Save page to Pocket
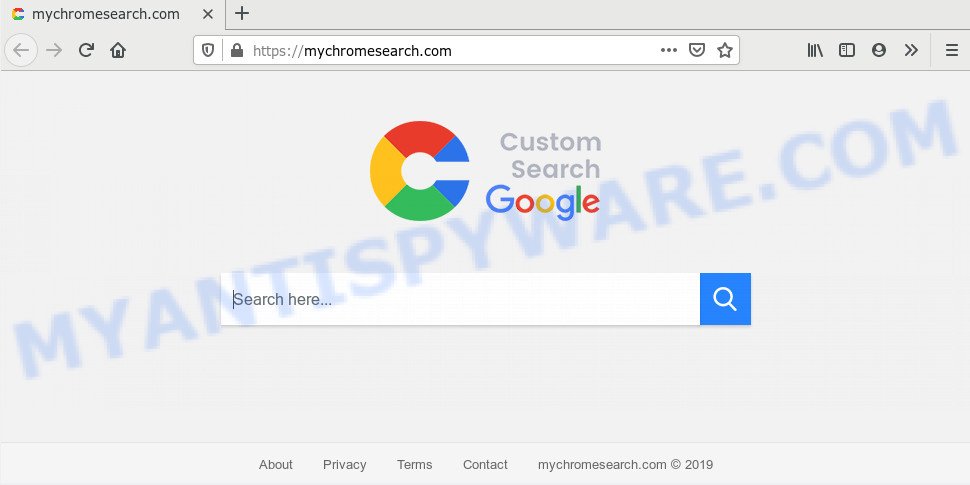970x485 pixels. 697,50
